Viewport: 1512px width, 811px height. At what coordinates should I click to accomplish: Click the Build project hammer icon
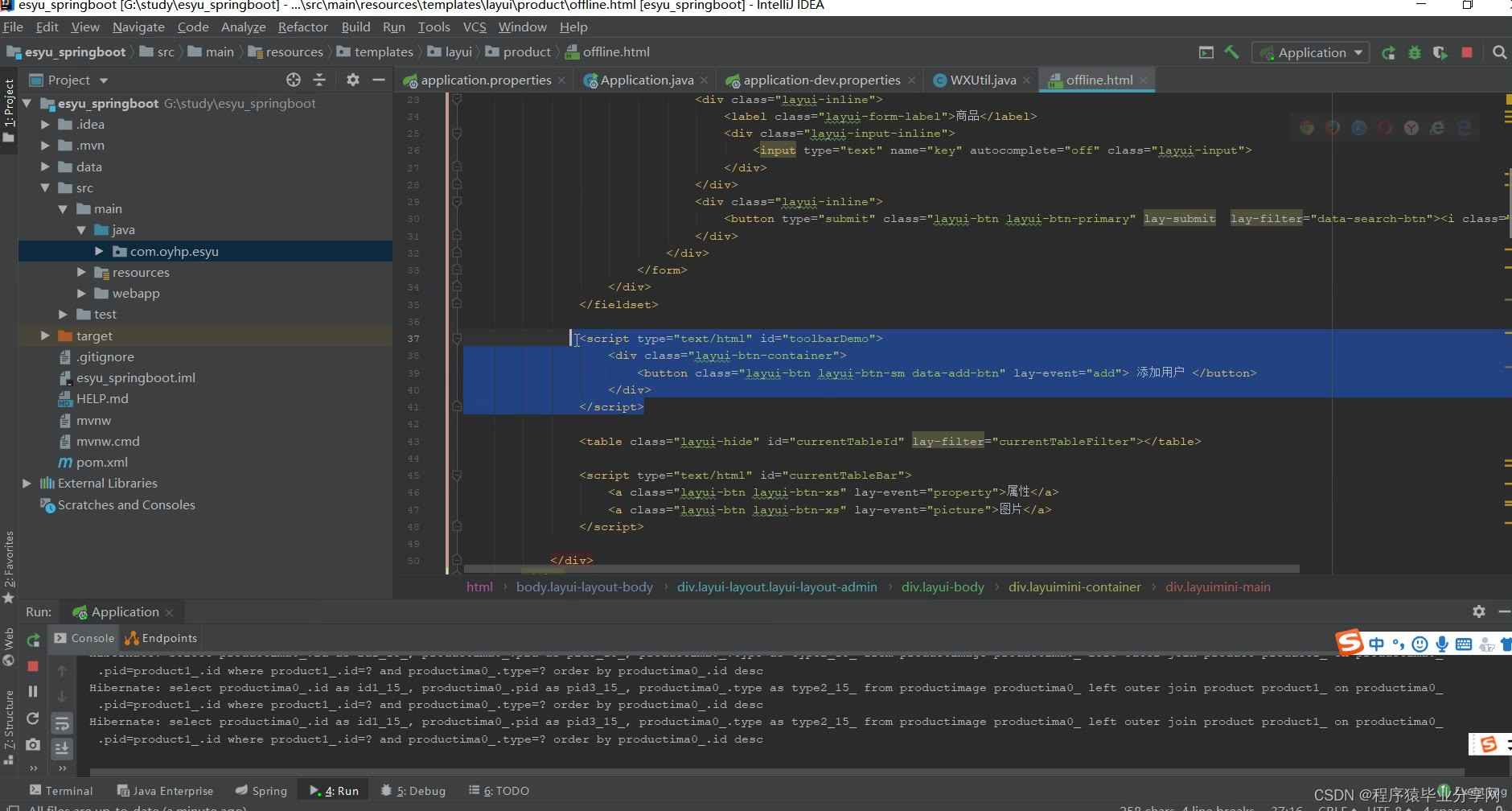pos(1231,52)
